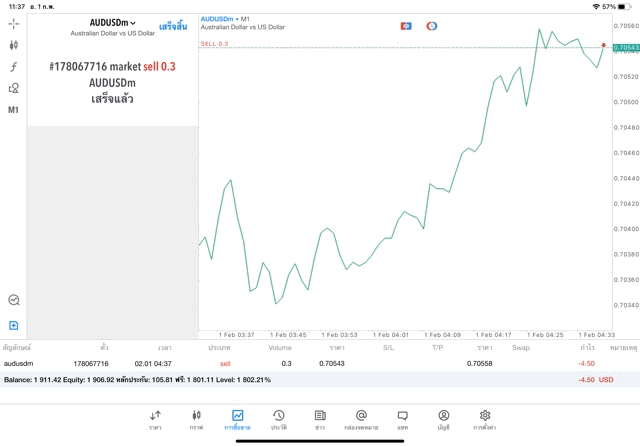Viewport: 640px width, 447px height.
Task: Open indicators via the f icon
Action: coord(13,67)
